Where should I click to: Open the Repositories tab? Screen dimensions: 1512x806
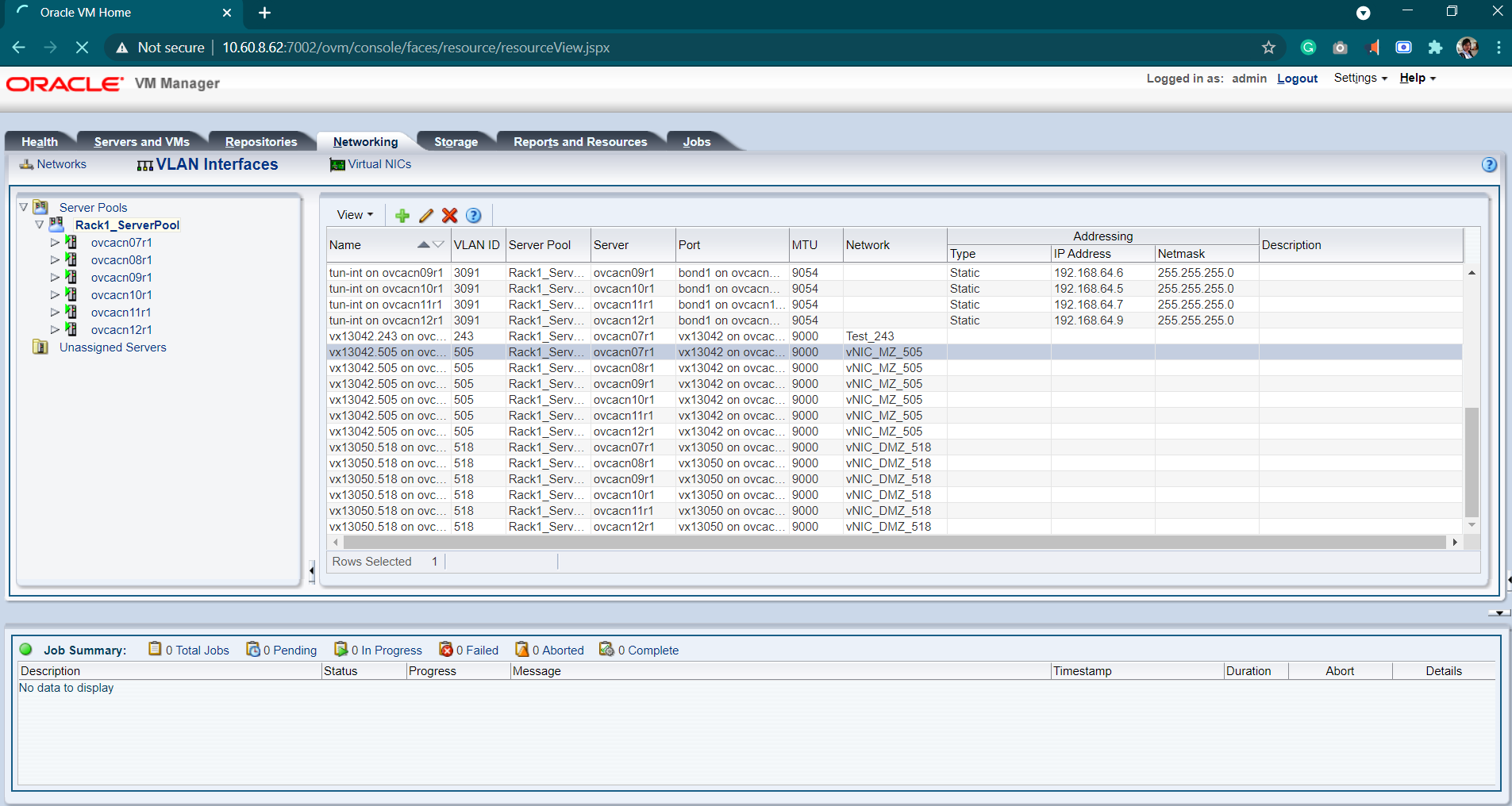pyautogui.click(x=261, y=141)
